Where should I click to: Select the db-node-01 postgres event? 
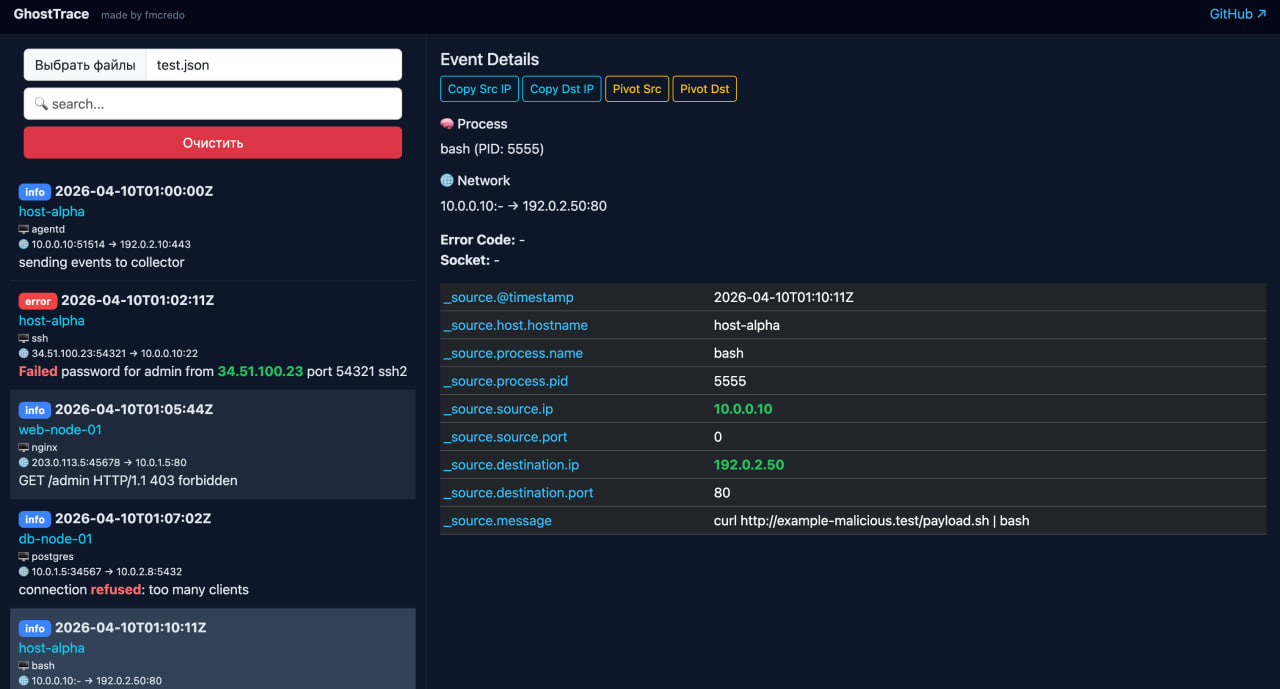(213, 553)
